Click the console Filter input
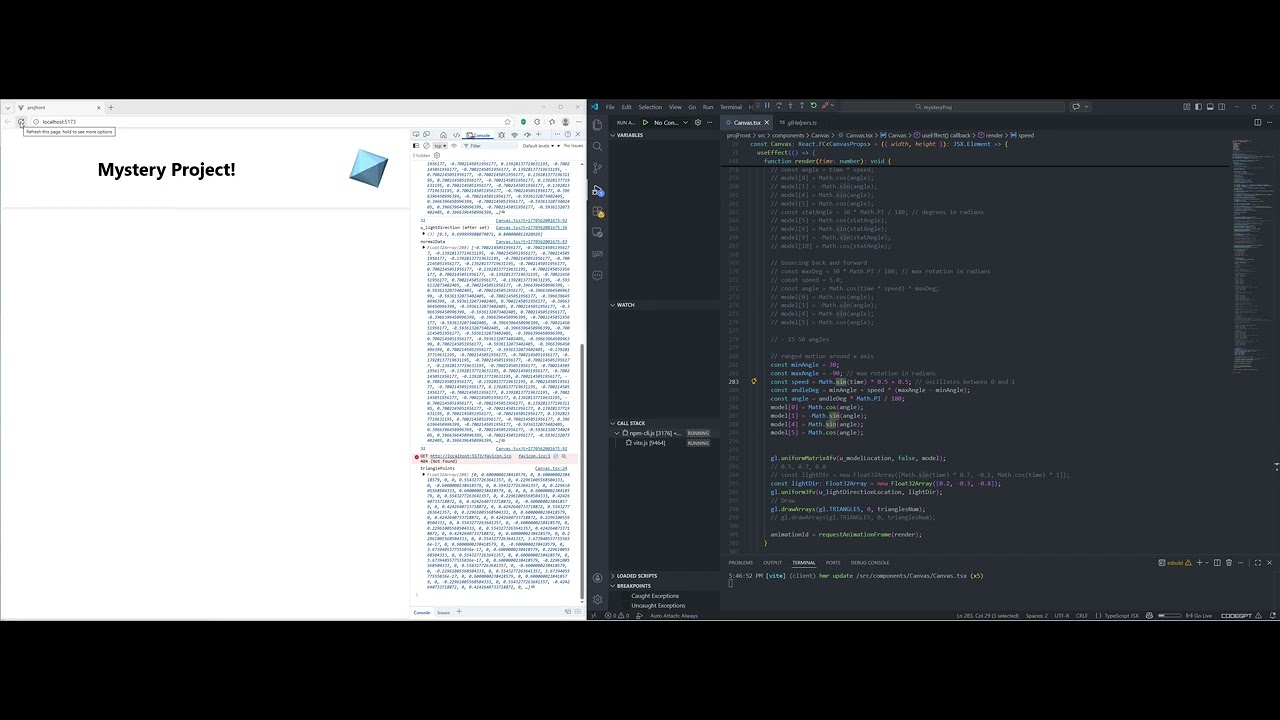Viewport: 1280px width, 720px height. [490, 146]
